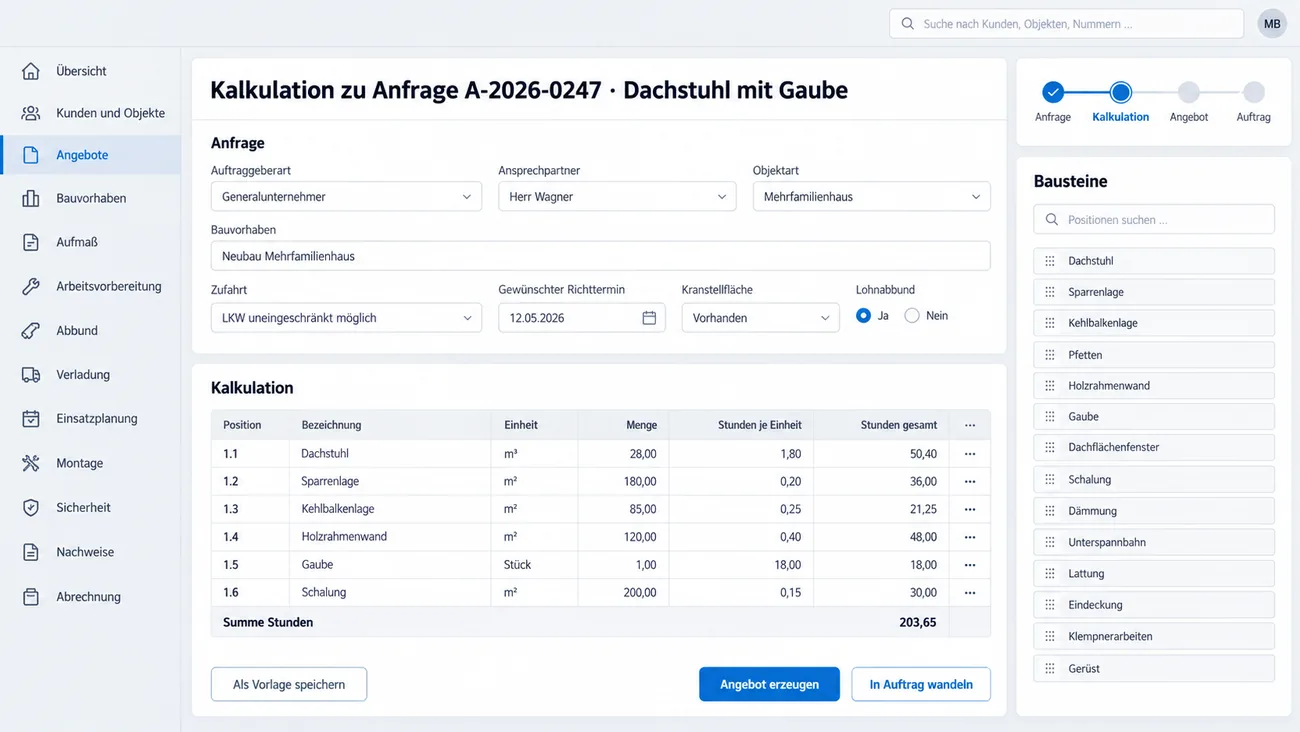
Task: Click the Gerüst Baustein
Action: coord(1154,669)
